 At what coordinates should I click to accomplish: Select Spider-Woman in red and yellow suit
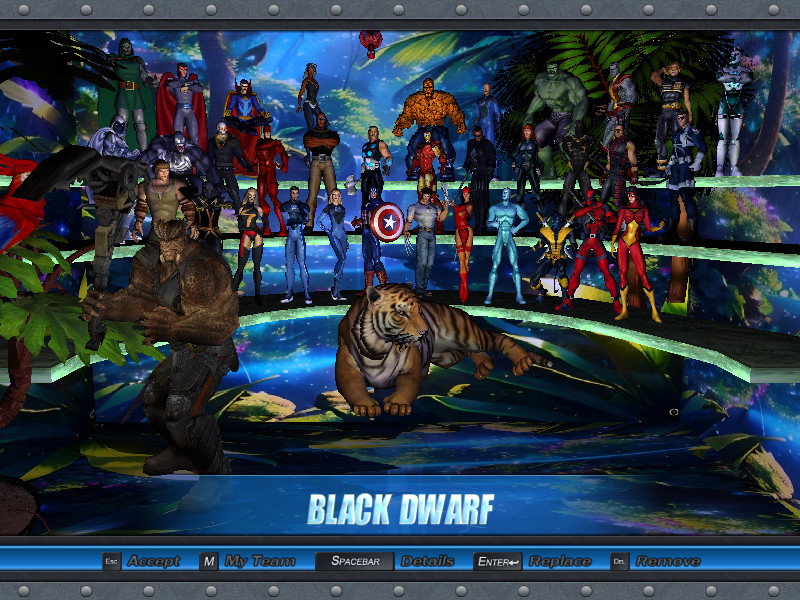tap(635, 253)
